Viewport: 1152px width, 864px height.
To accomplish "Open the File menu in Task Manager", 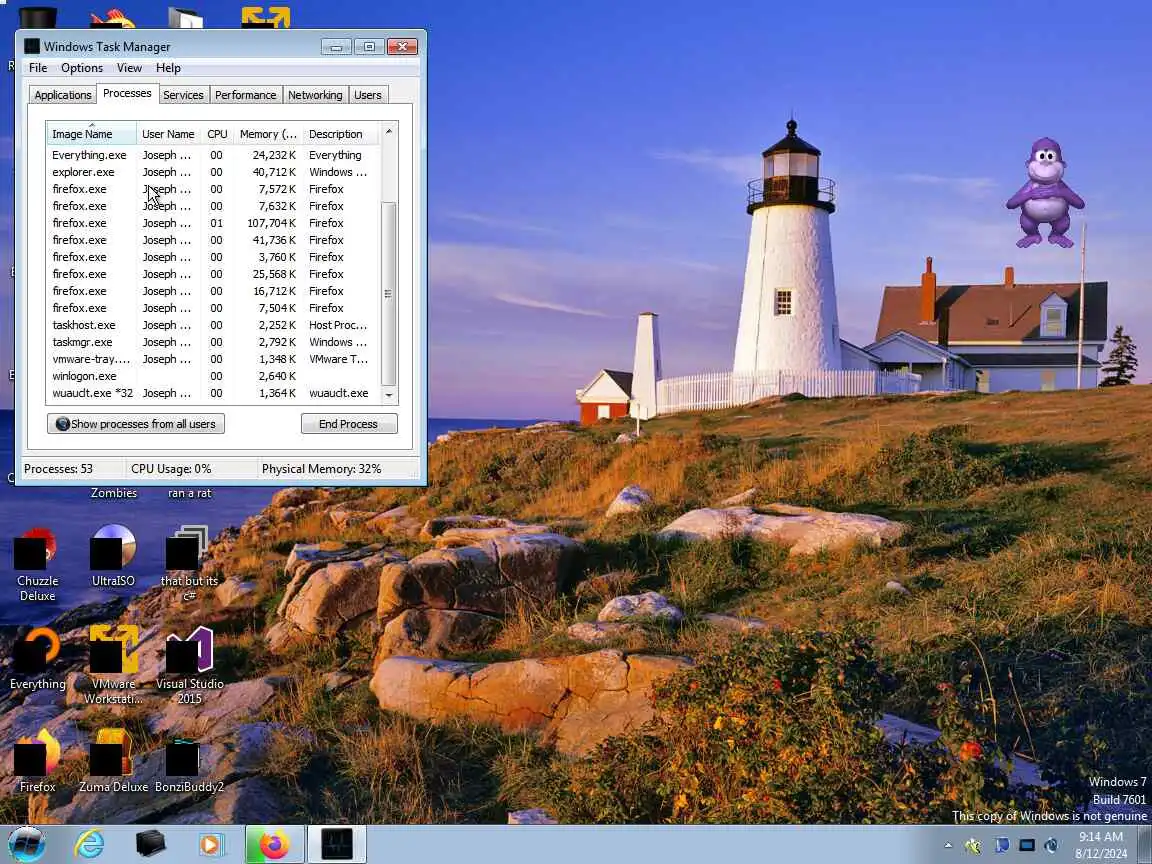I will click(38, 68).
